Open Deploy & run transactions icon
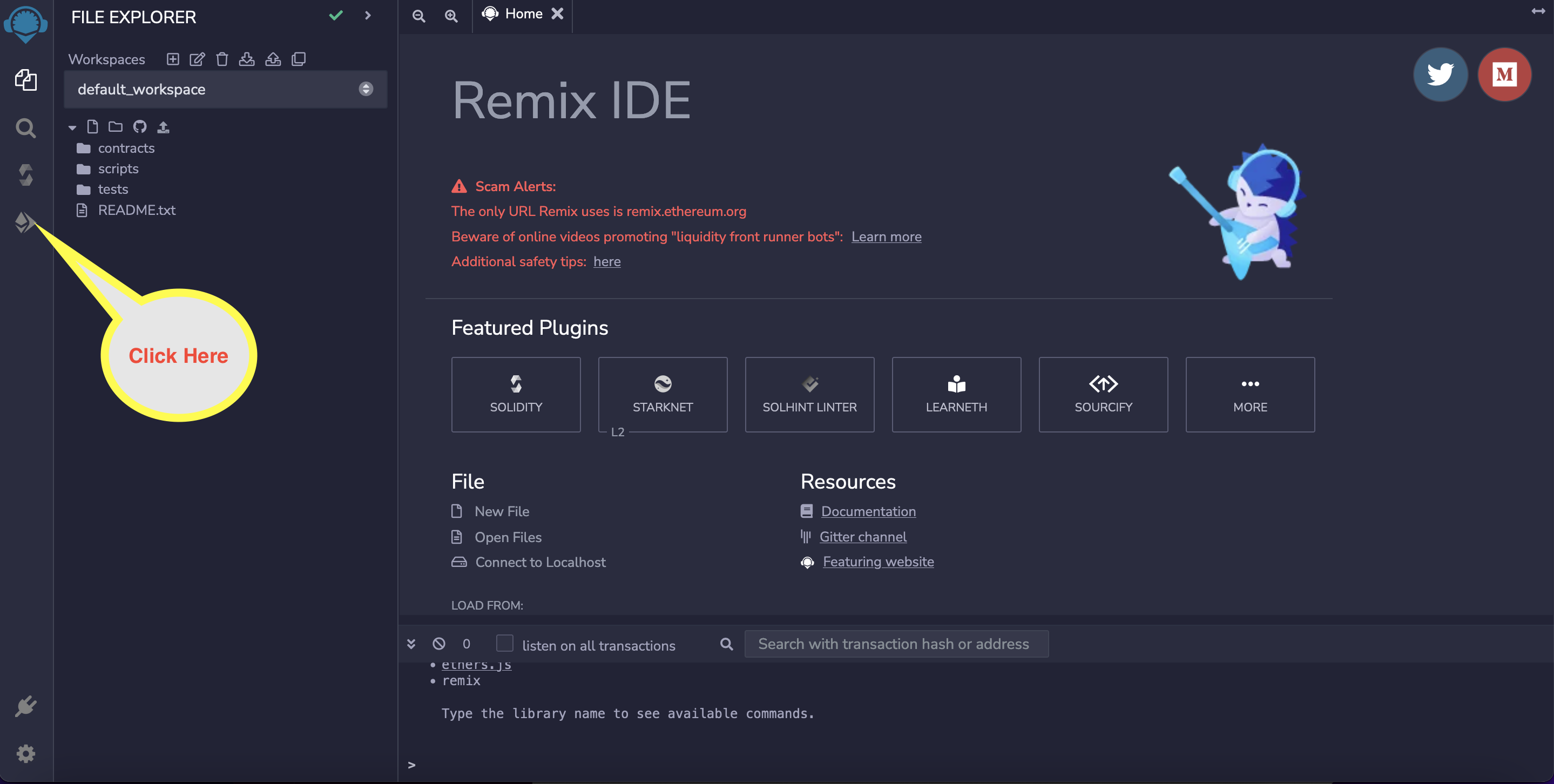 coord(24,222)
